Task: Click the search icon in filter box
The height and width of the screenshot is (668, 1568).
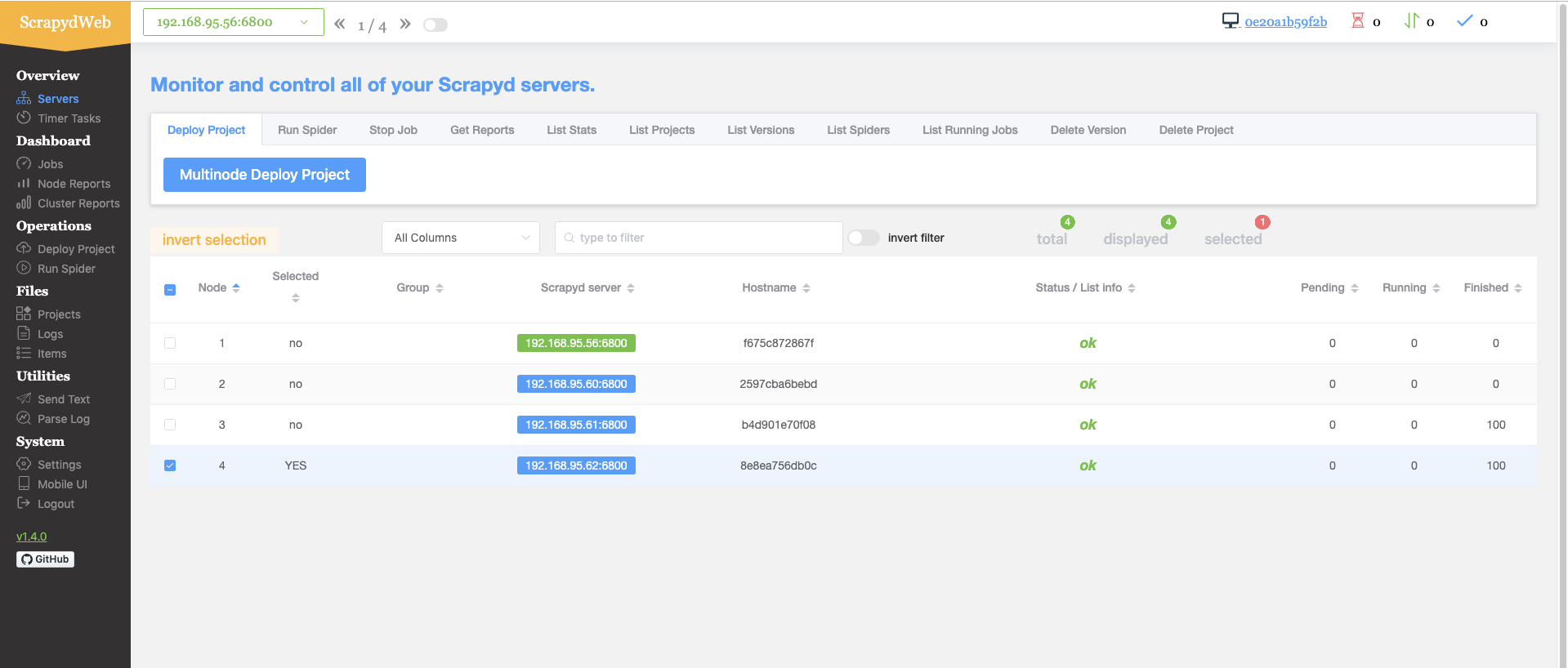Action: click(x=570, y=238)
